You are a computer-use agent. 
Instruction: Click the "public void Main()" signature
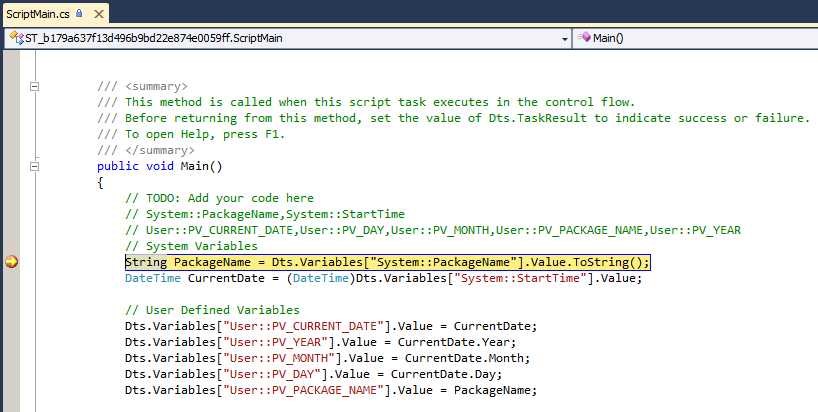160,166
